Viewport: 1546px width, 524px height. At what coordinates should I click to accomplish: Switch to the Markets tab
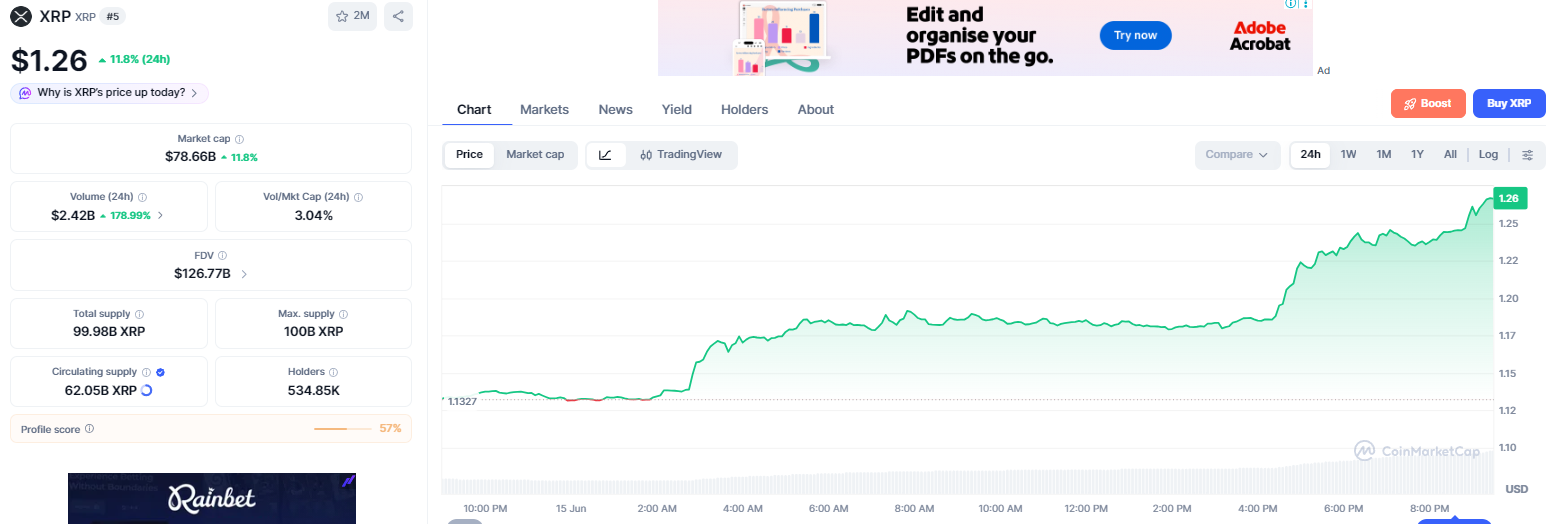click(x=544, y=109)
